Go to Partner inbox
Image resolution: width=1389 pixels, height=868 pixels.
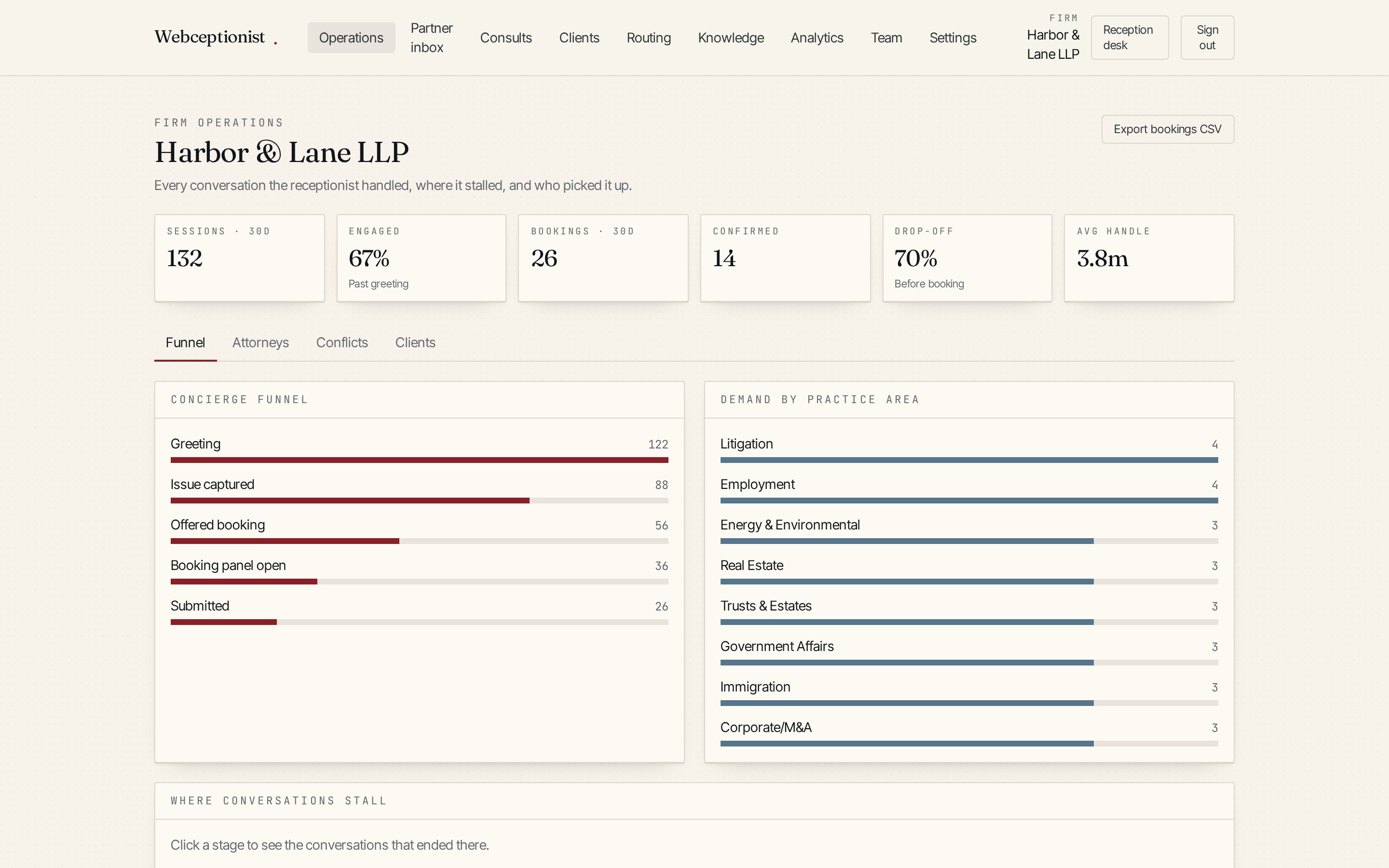coord(432,38)
